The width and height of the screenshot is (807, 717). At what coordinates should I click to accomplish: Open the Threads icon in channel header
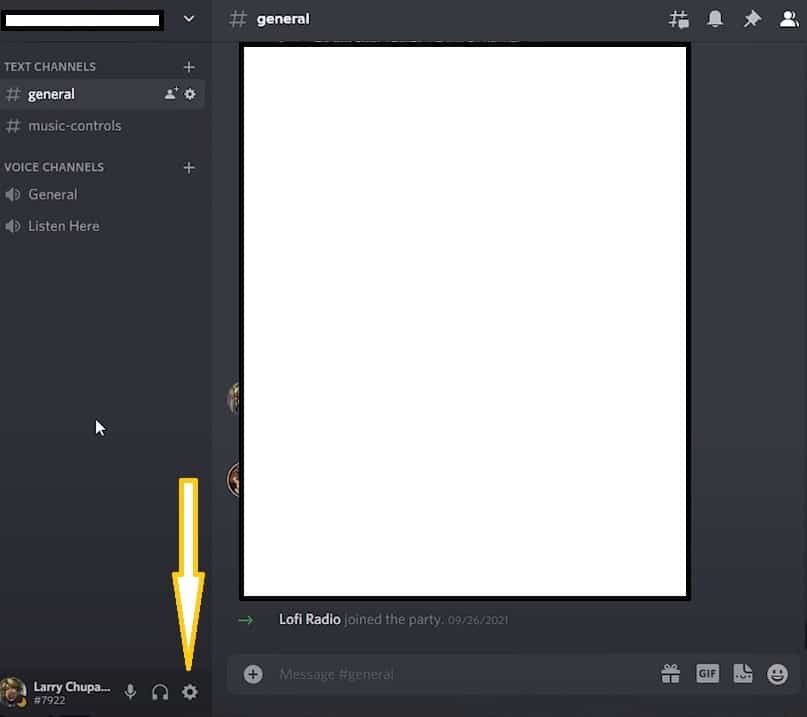(x=679, y=20)
